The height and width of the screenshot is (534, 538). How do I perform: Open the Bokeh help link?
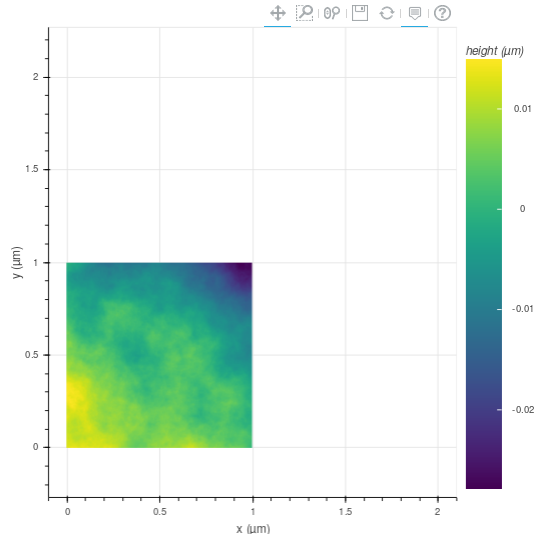point(442,13)
